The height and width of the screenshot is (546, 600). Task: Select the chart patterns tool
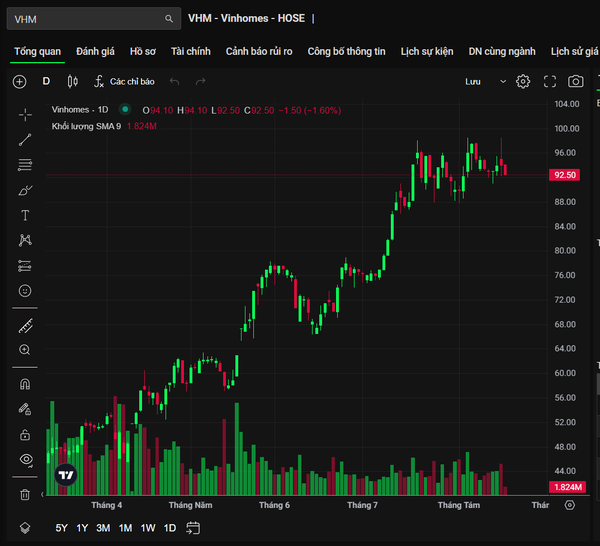pyautogui.click(x=25, y=240)
